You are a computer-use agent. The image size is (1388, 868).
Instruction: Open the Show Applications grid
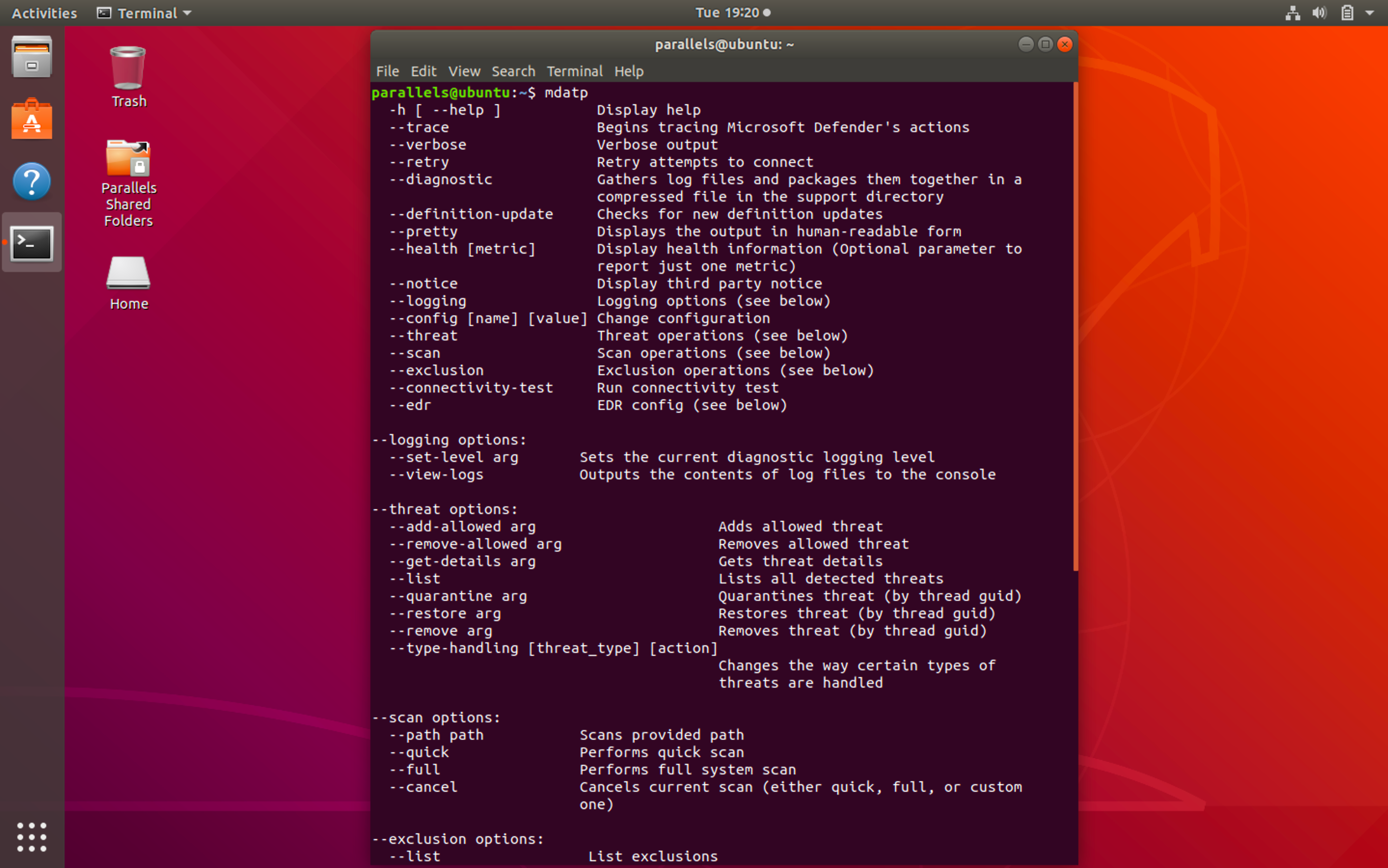[x=31, y=837]
